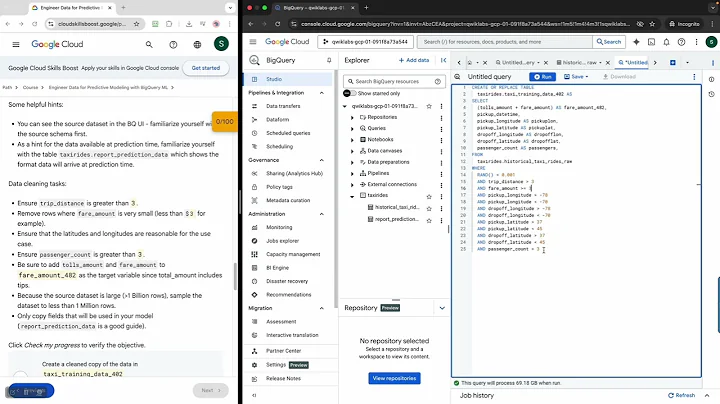This screenshot has height=404, width=720.
Task: Close the historical raw table tab
Action: [608, 62]
